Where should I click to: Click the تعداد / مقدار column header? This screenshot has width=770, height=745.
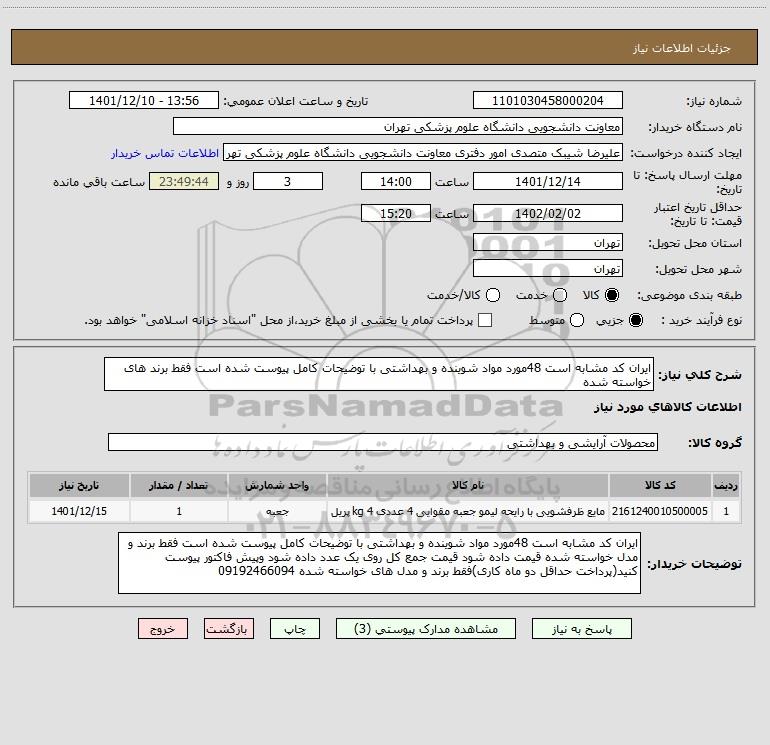179,485
